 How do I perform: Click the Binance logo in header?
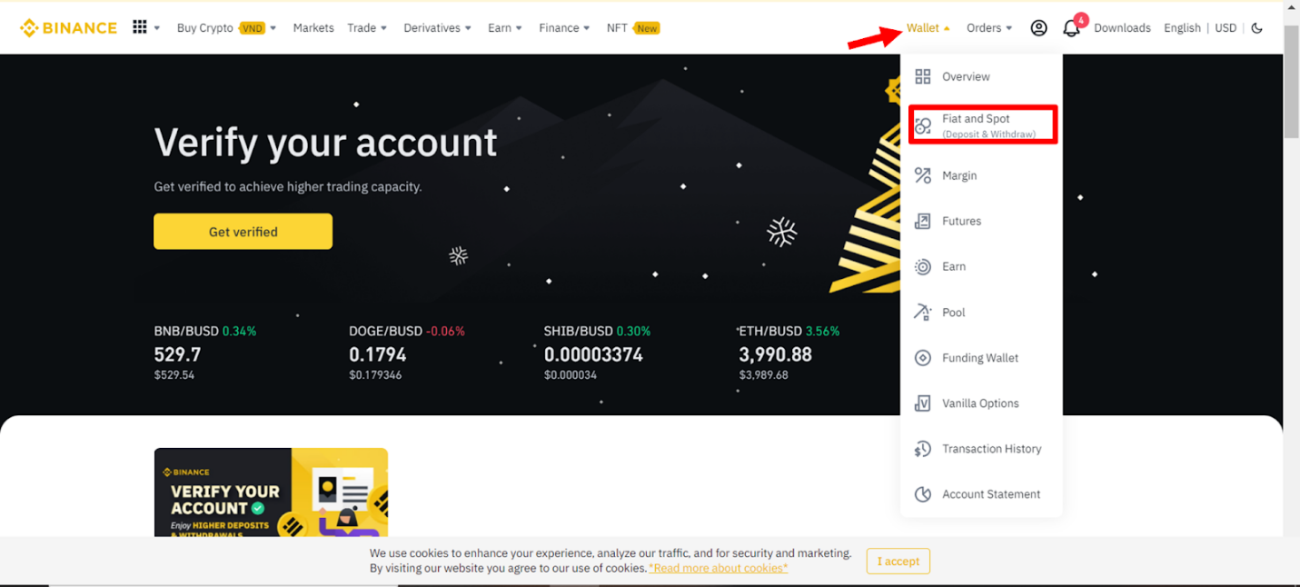tap(68, 28)
